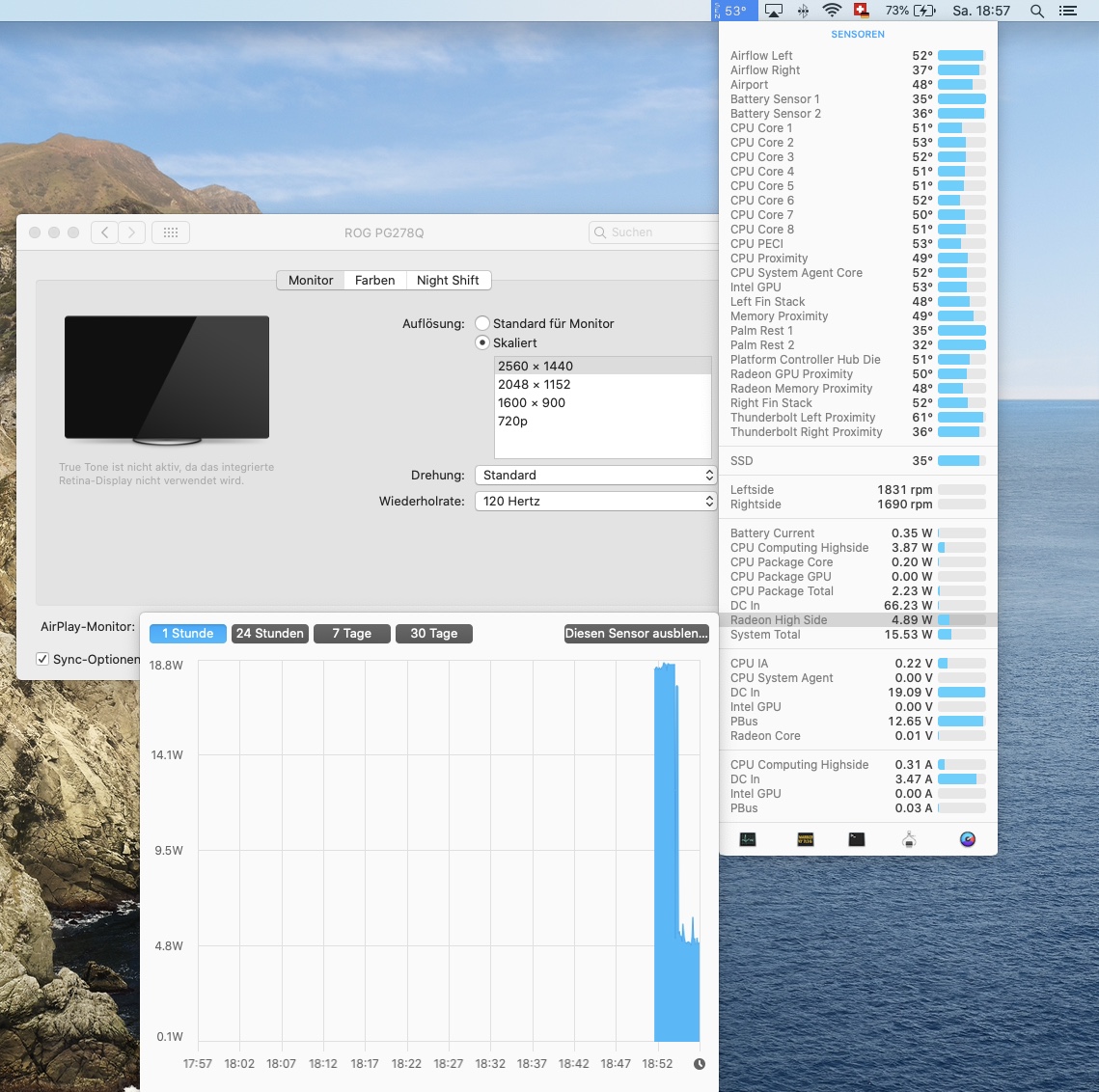
Task: Click the 'Intel GPU' temperature row (53°)
Action: tap(858, 287)
